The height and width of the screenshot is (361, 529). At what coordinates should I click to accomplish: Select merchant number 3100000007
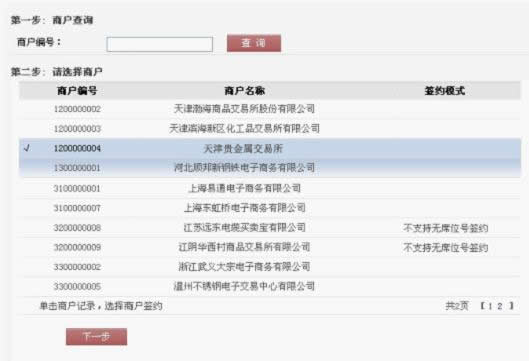click(77, 208)
